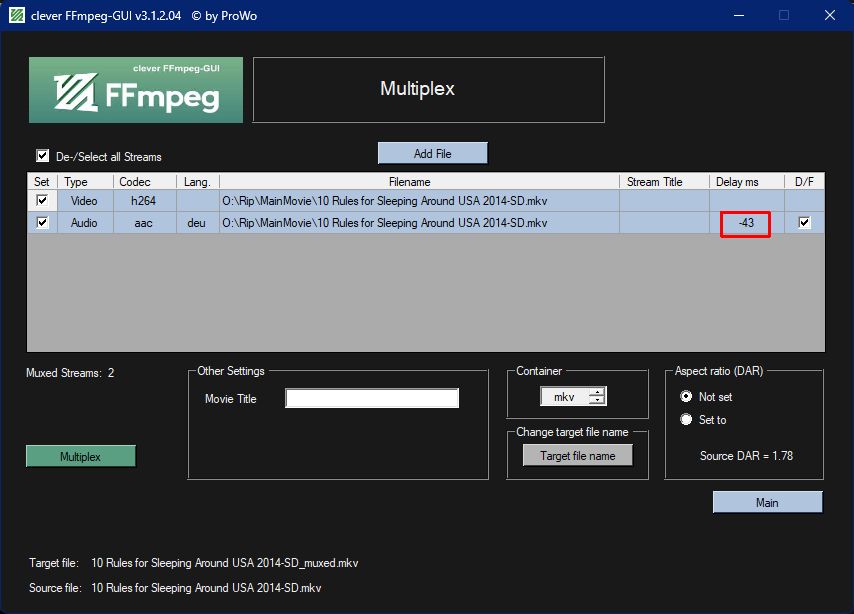This screenshot has width=854, height=614.
Task: Uncheck the Set box for Audio stream
Action: tap(42, 223)
